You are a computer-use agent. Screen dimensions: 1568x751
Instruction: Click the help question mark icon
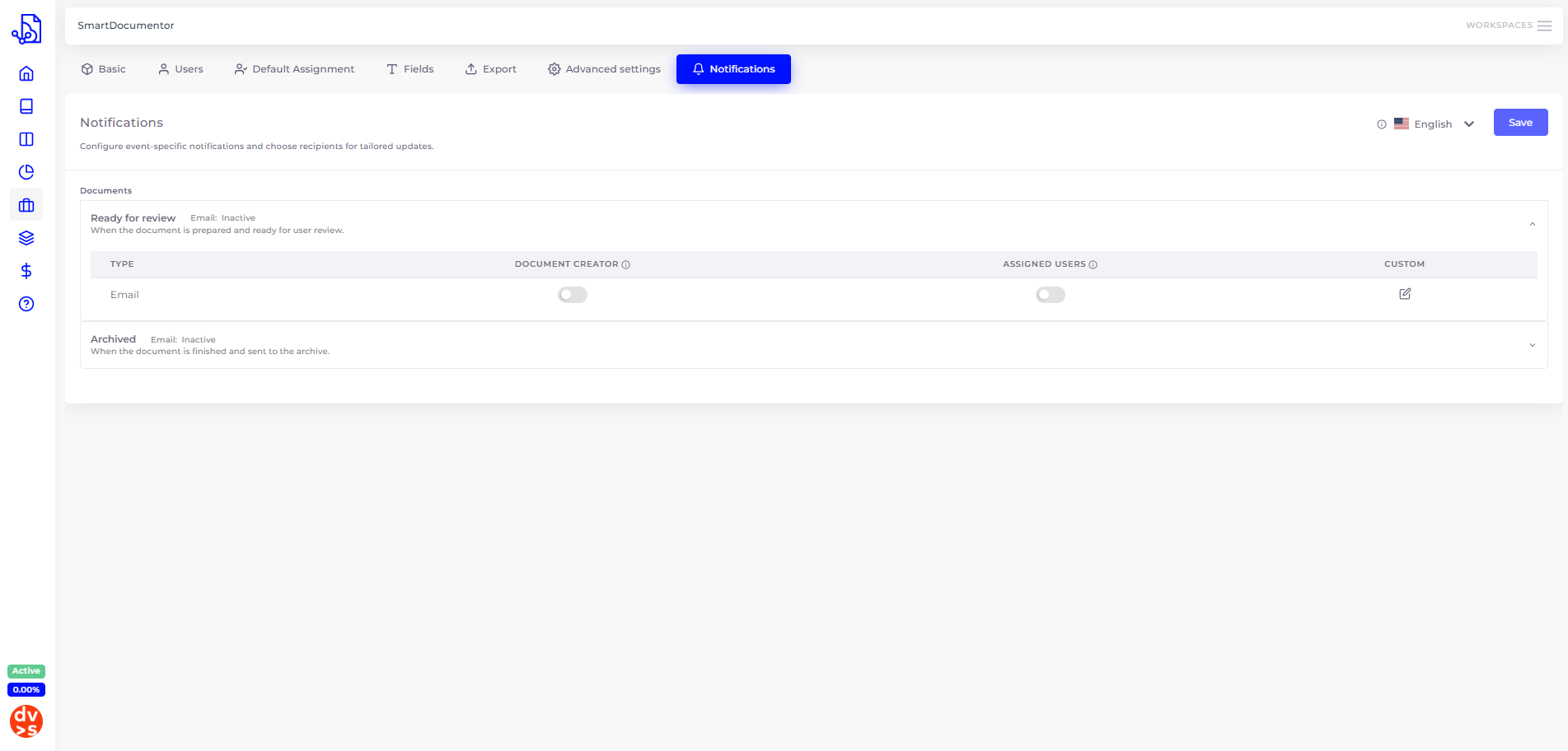[x=26, y=304]
